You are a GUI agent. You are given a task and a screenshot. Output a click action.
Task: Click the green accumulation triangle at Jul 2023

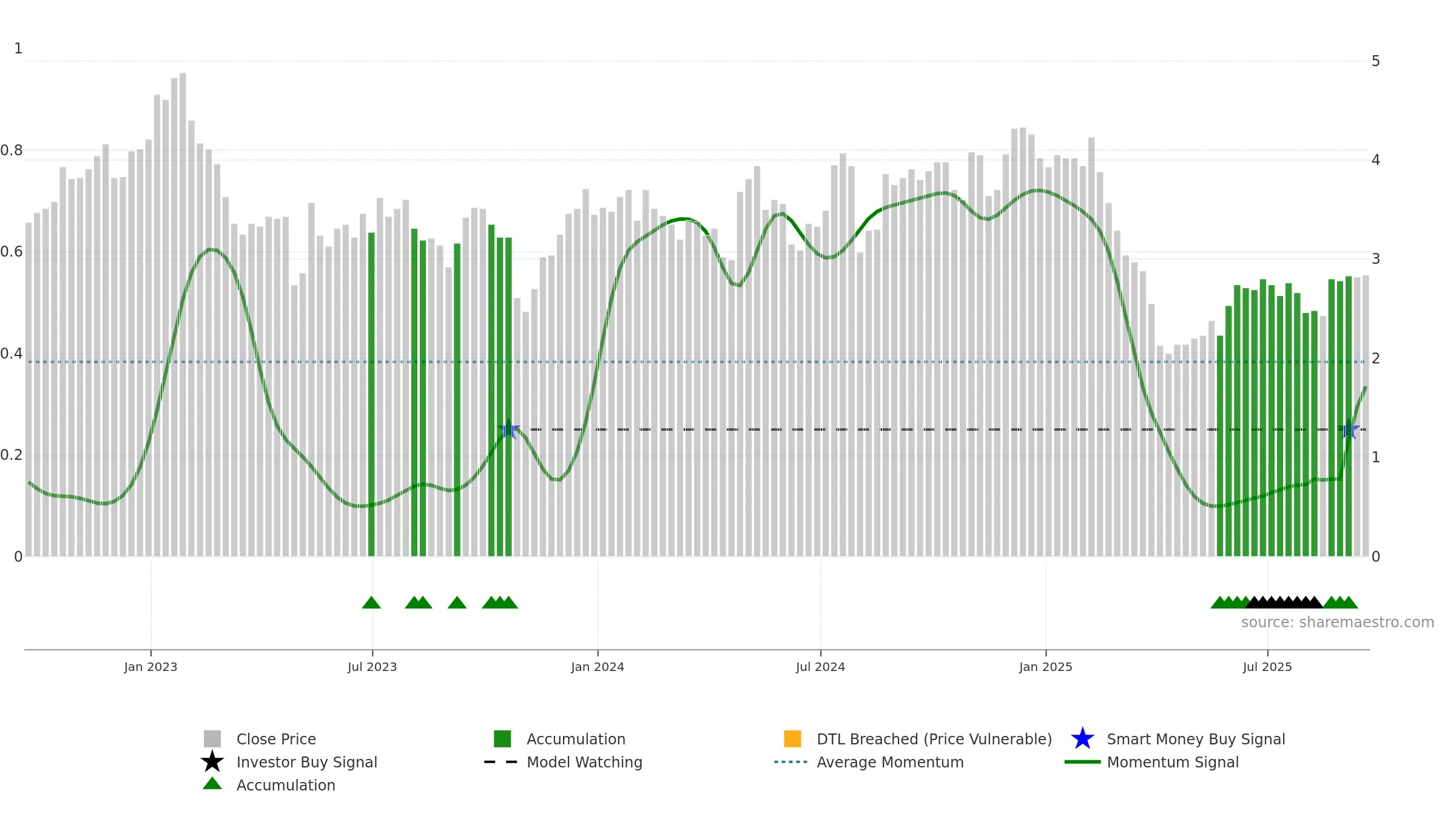click(x=371, y=602)
